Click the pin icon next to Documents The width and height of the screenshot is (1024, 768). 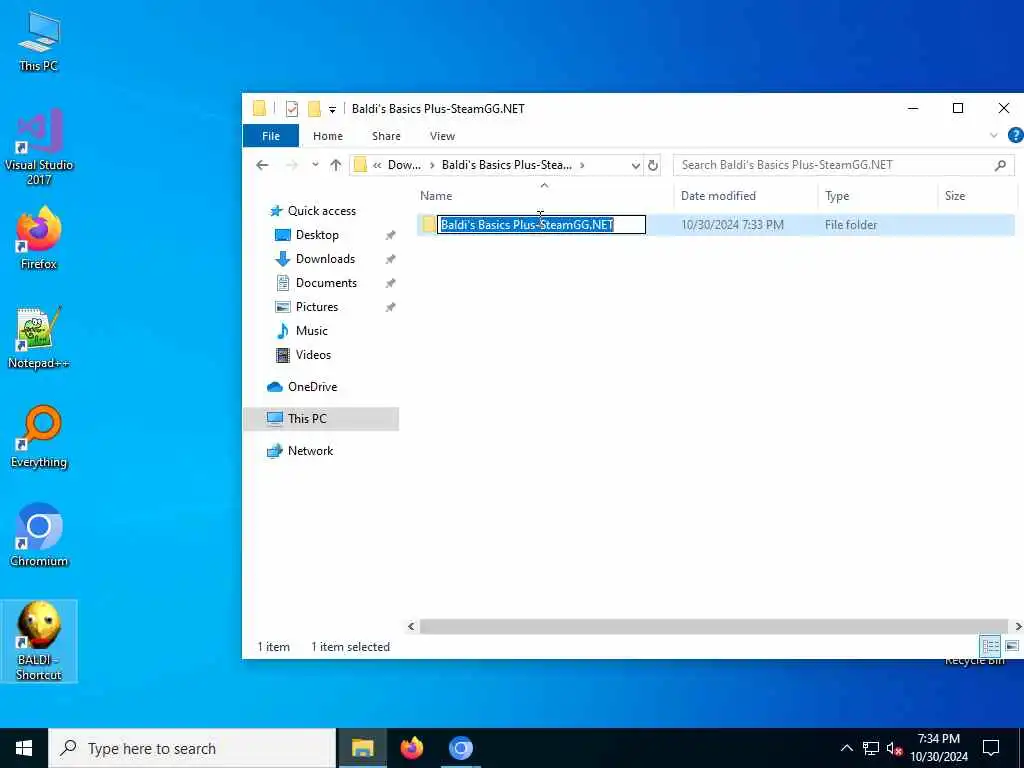click(x=390, y=283)
